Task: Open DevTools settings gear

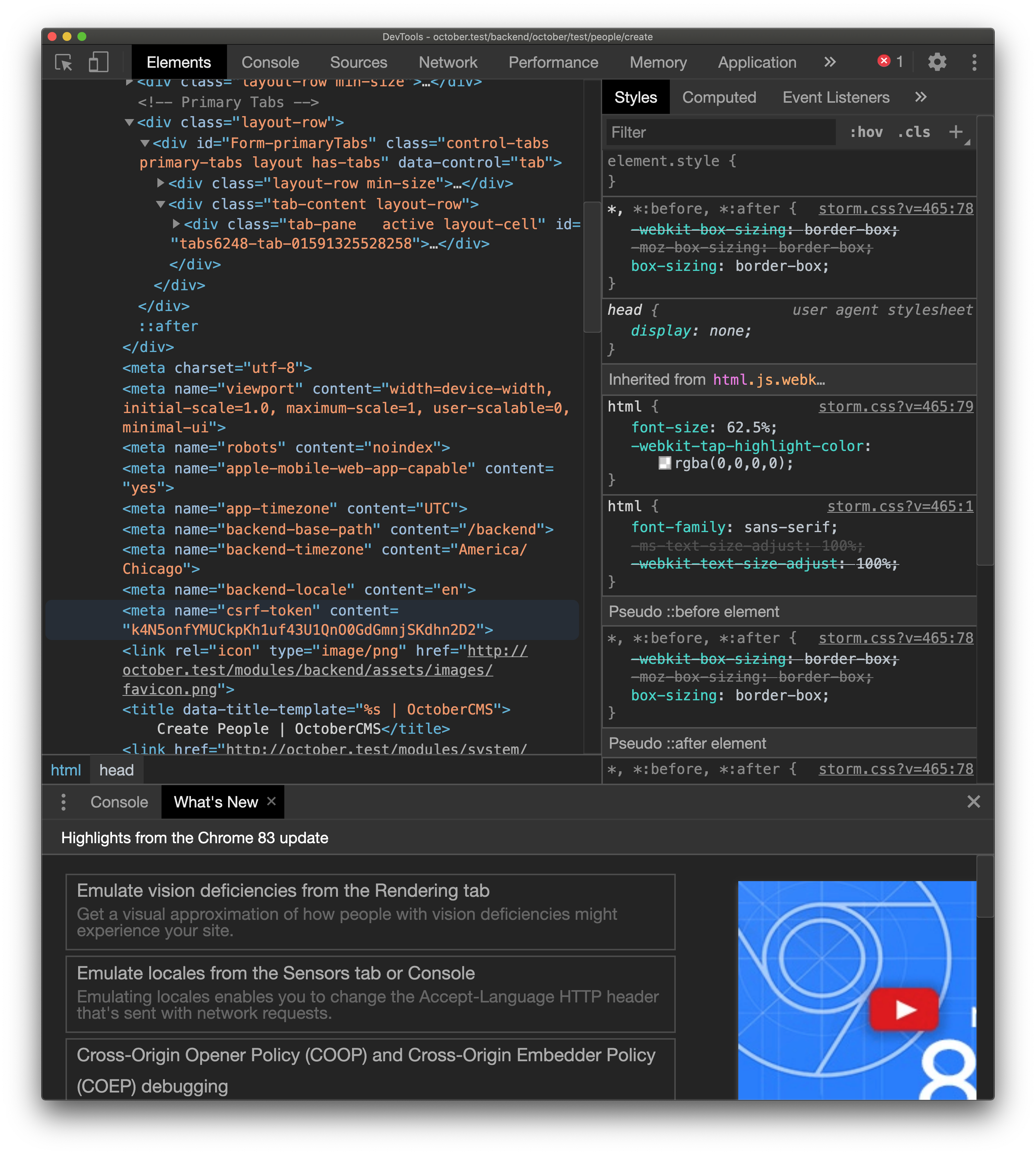Action: [936, 62]
